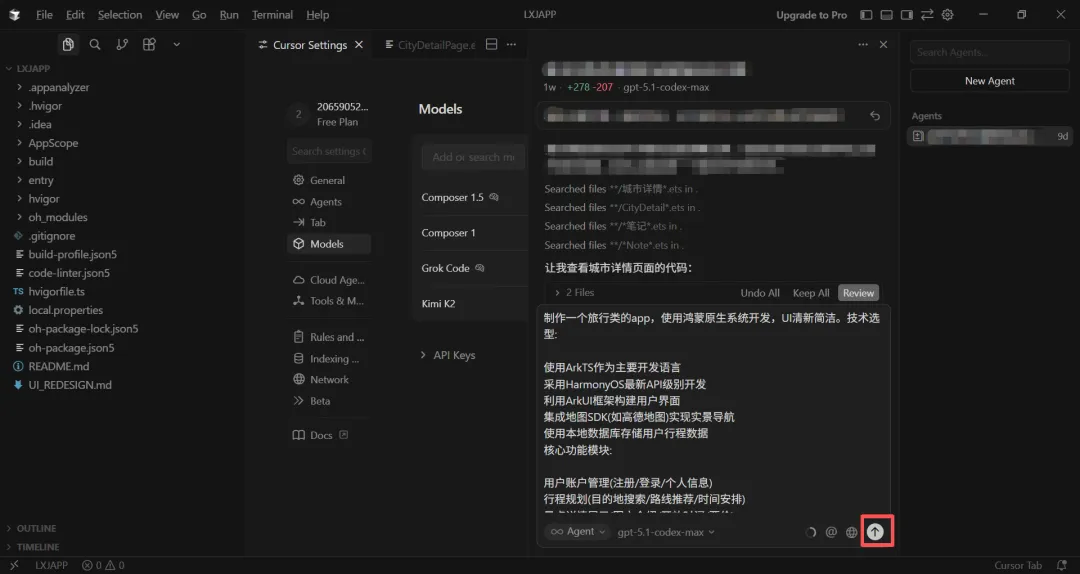Click the swap layout arrows icon
The width and height of the screenshot is (1080, 574).
(927, 14)
